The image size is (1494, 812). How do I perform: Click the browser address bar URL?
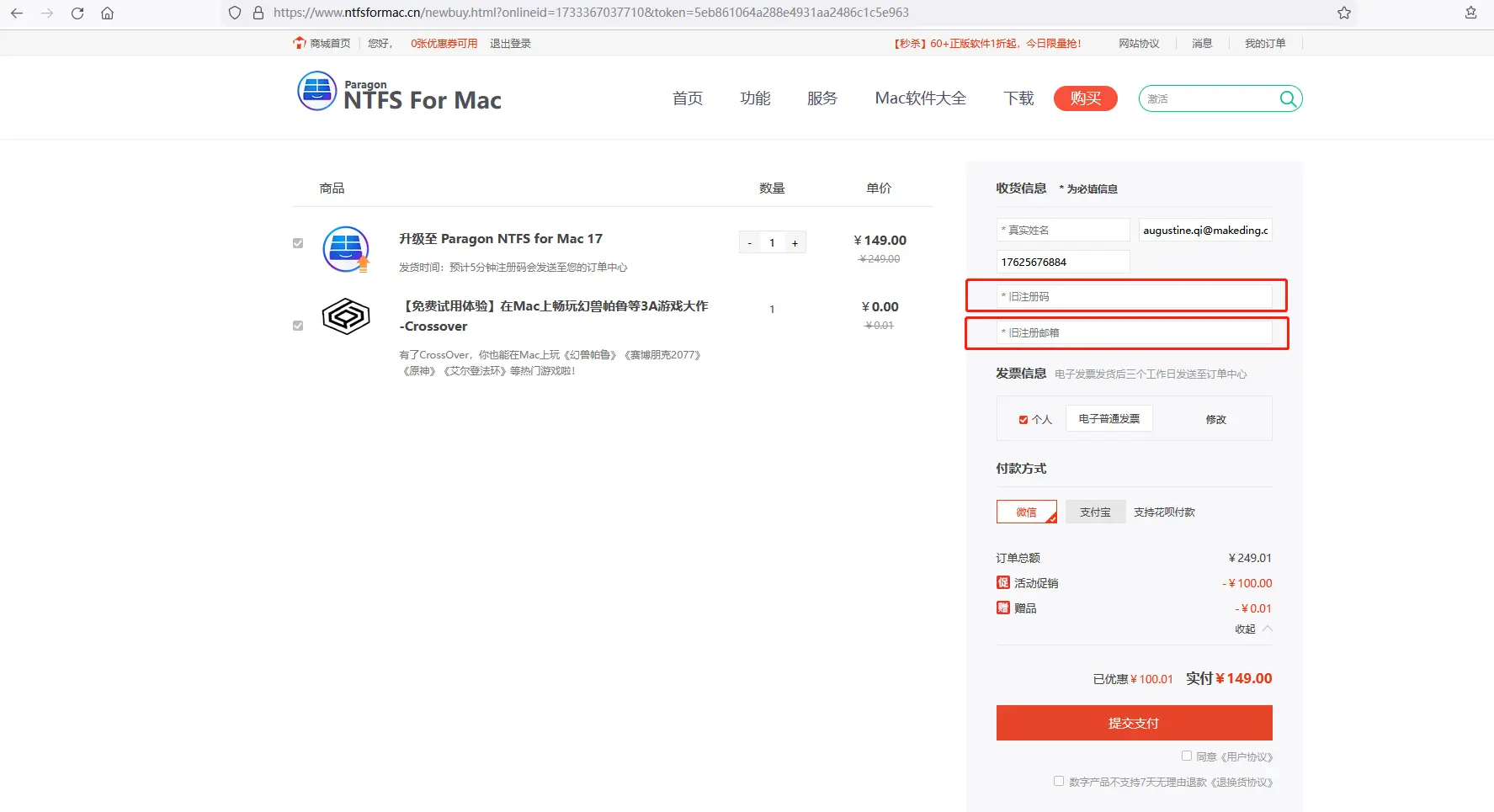591,13
